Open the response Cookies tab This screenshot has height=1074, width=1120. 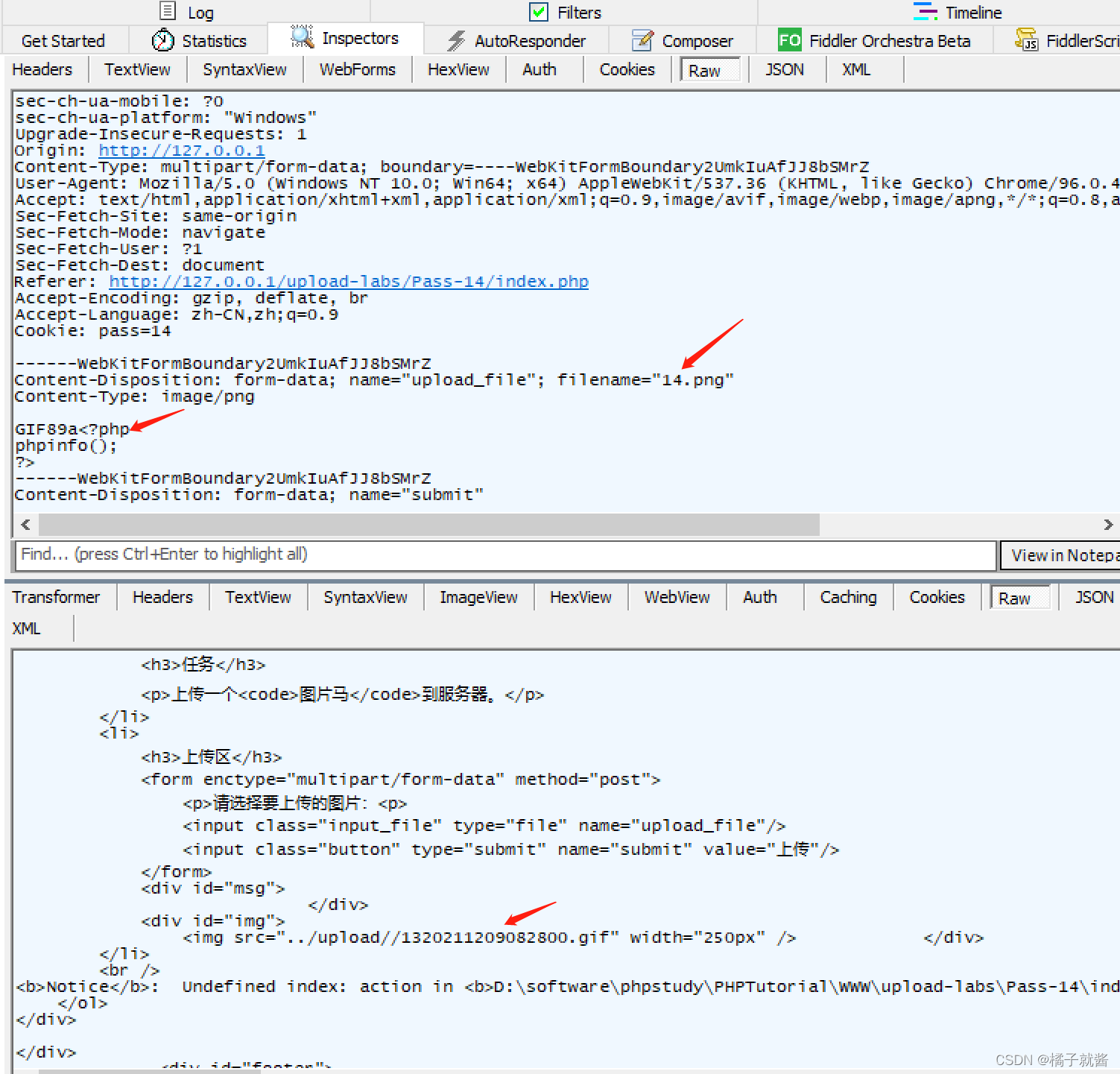[x=937, y=597]
